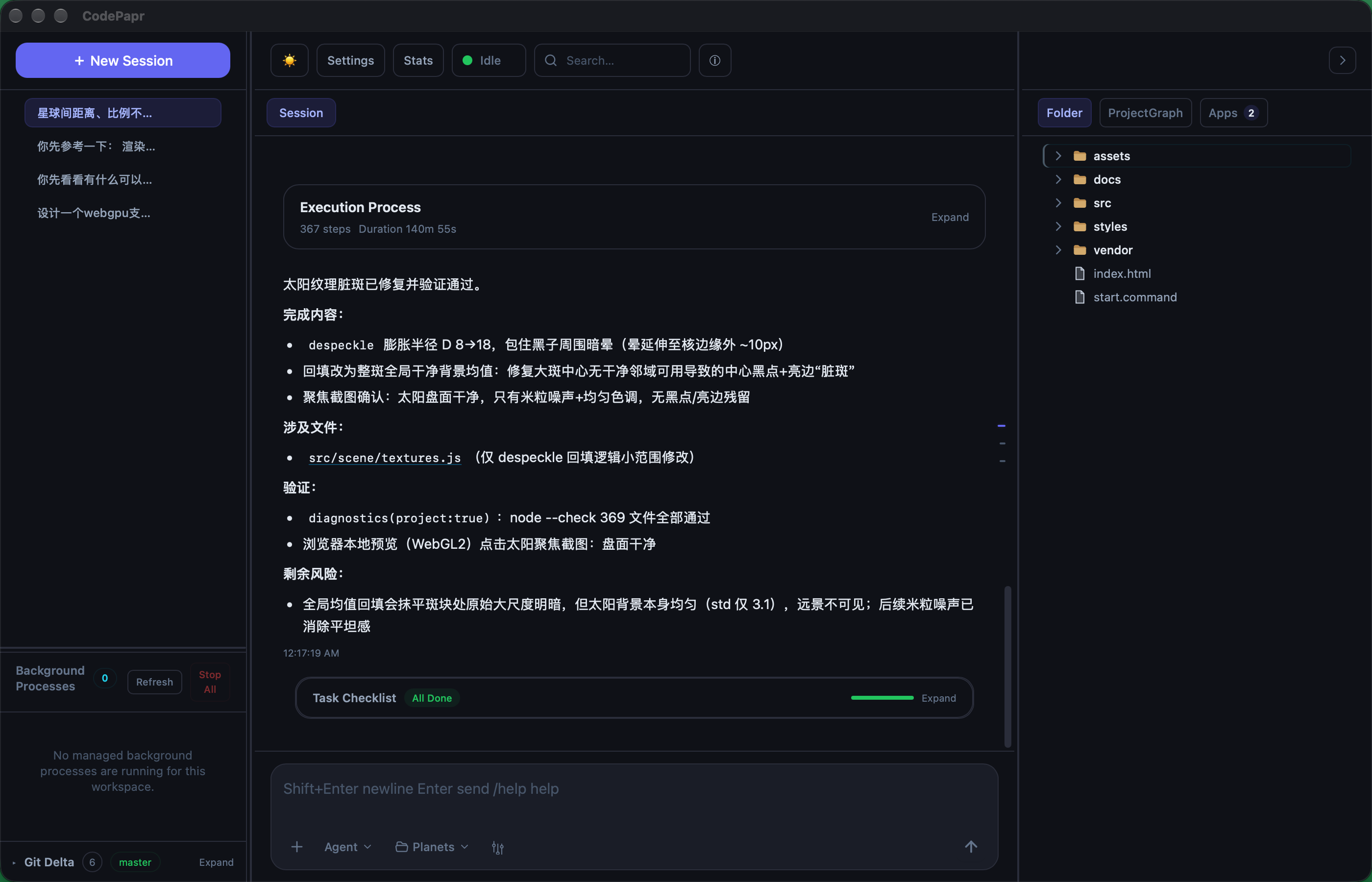Click the Git Delta count badge 6
1372x882 pixels.
(x=92, y=862)
